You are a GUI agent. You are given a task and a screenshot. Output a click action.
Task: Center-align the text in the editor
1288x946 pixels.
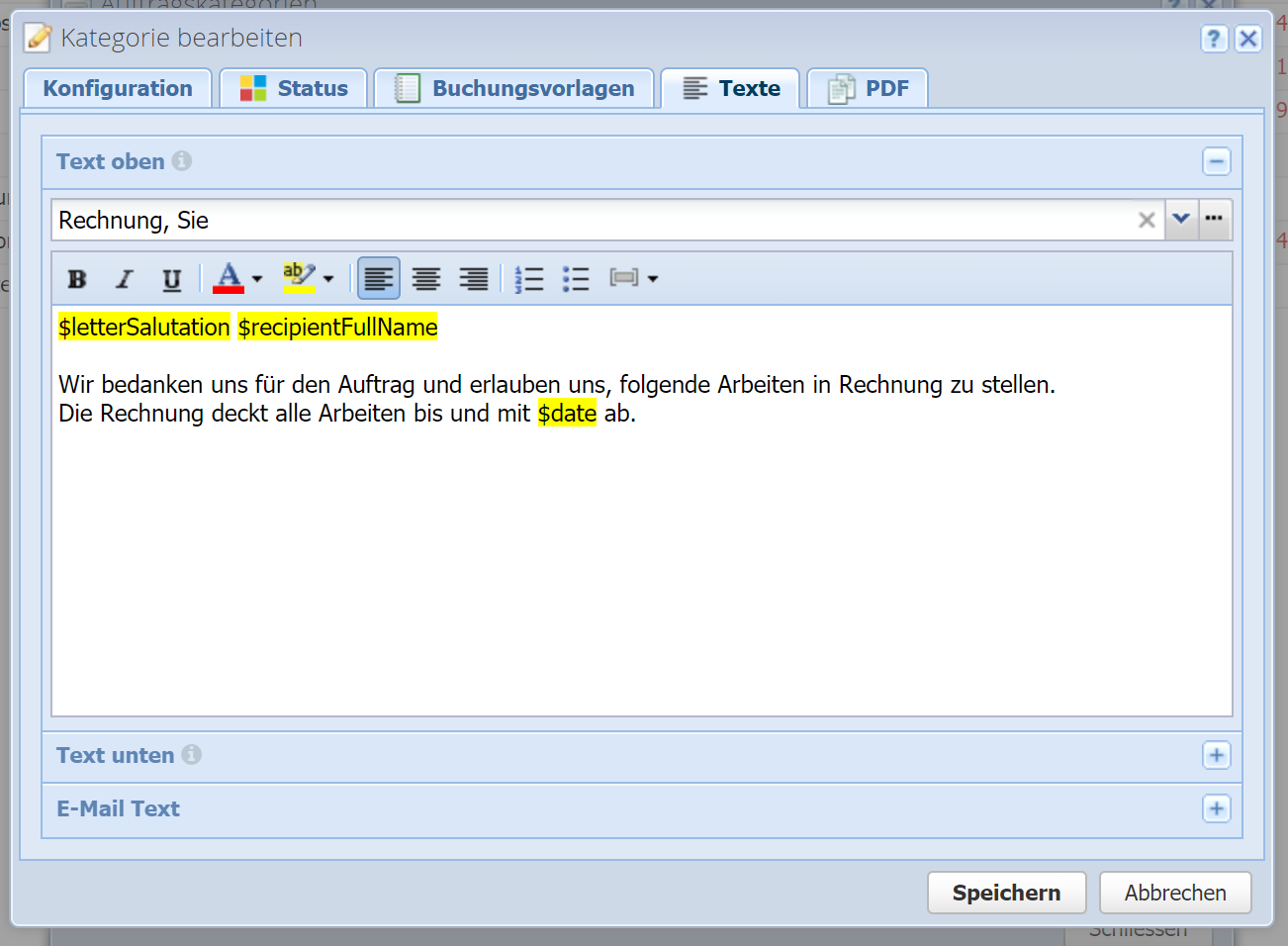[426, 279]
